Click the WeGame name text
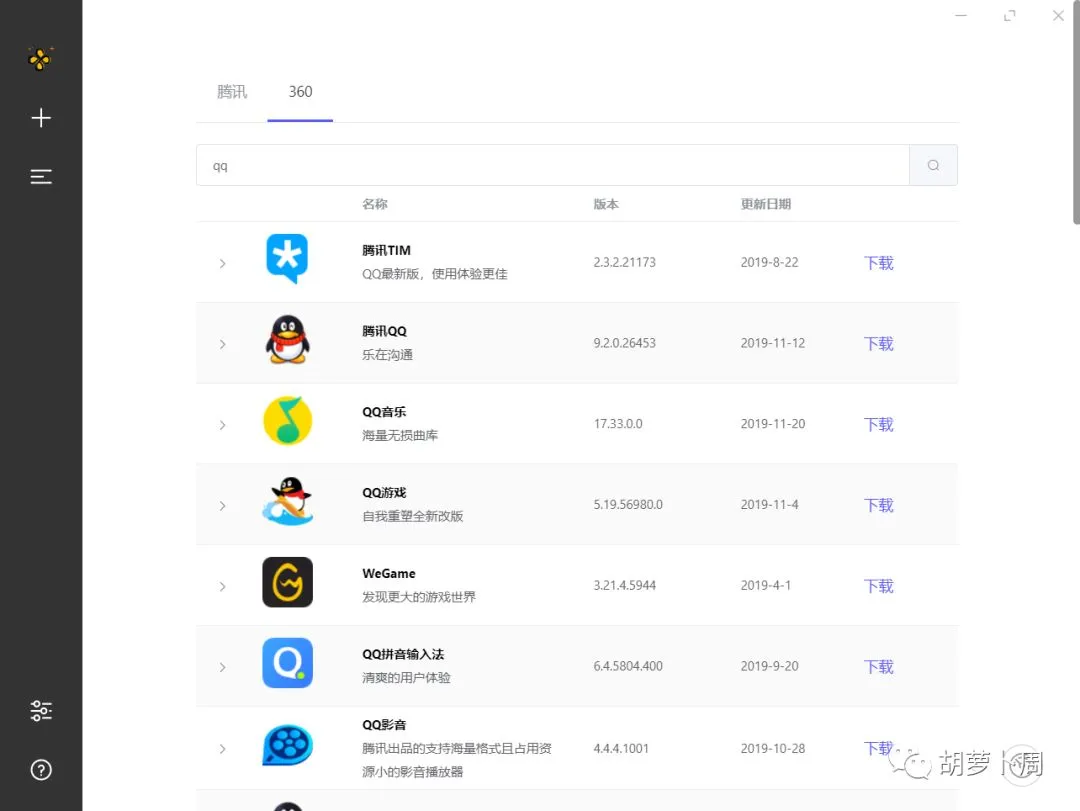This screenshot has height=811, width=1080. point(388,573)
